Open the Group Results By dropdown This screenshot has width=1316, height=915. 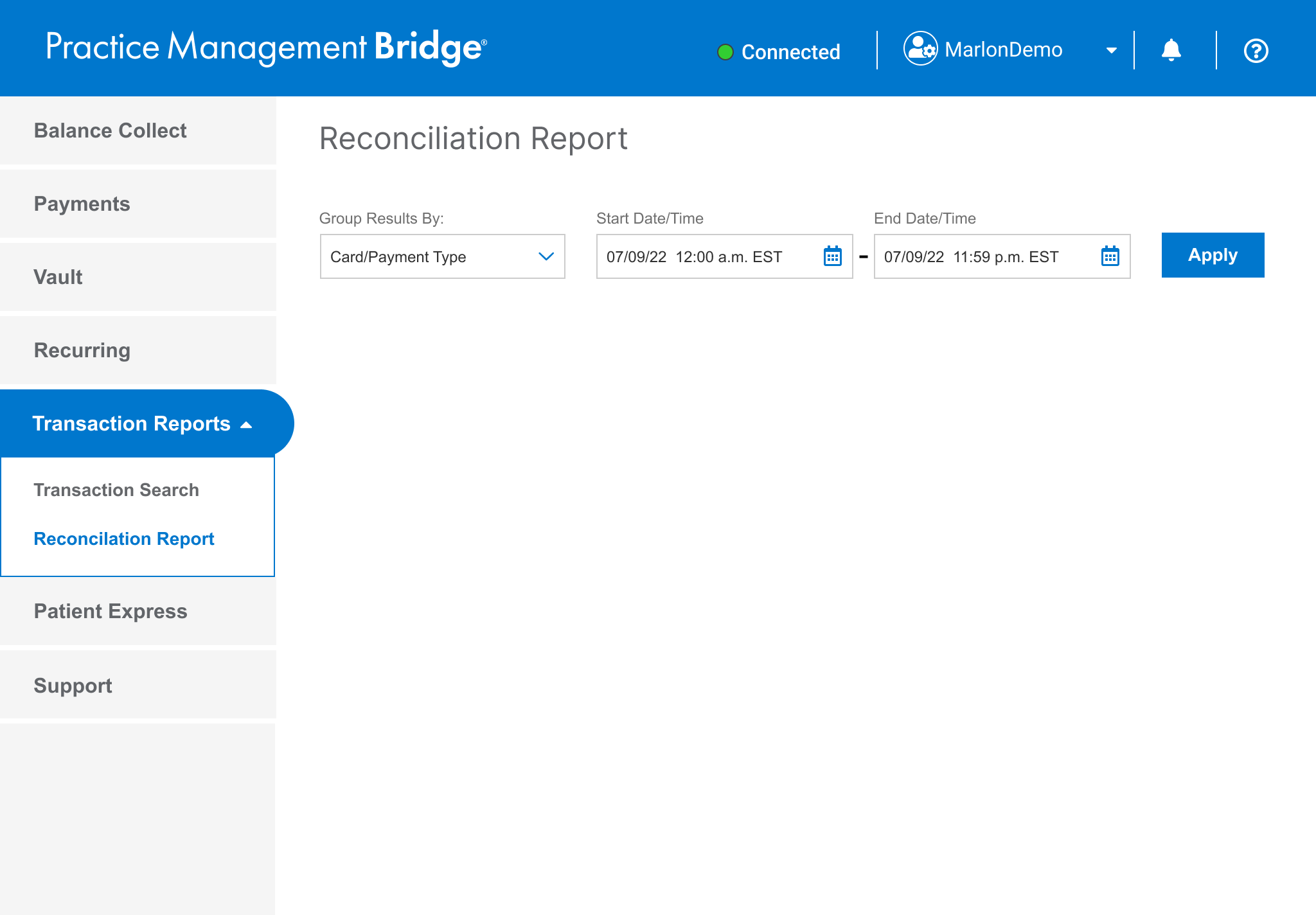(442, 256)
